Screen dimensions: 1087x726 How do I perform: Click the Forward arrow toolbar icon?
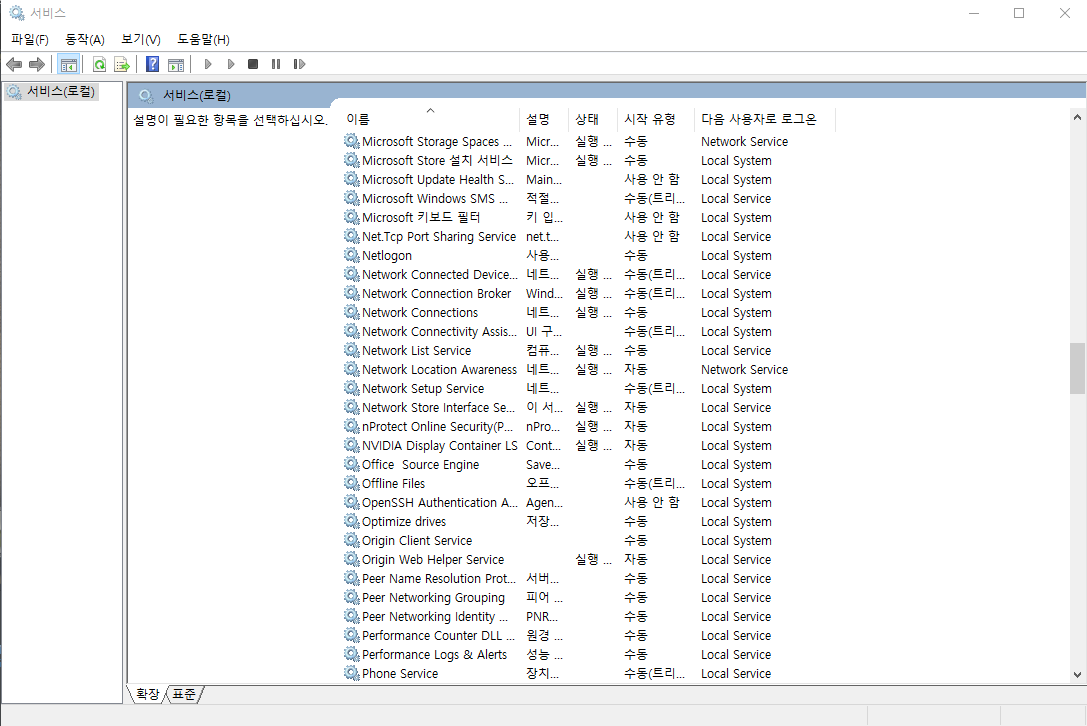pos(37,64)
